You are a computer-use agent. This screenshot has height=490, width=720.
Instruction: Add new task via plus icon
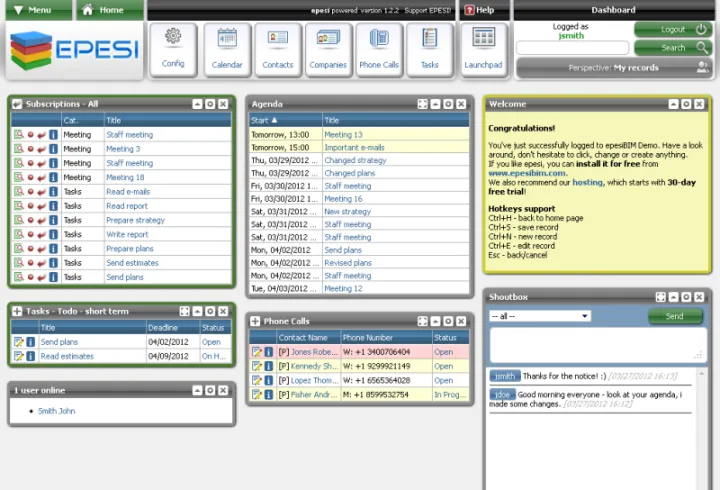(17, 311)
